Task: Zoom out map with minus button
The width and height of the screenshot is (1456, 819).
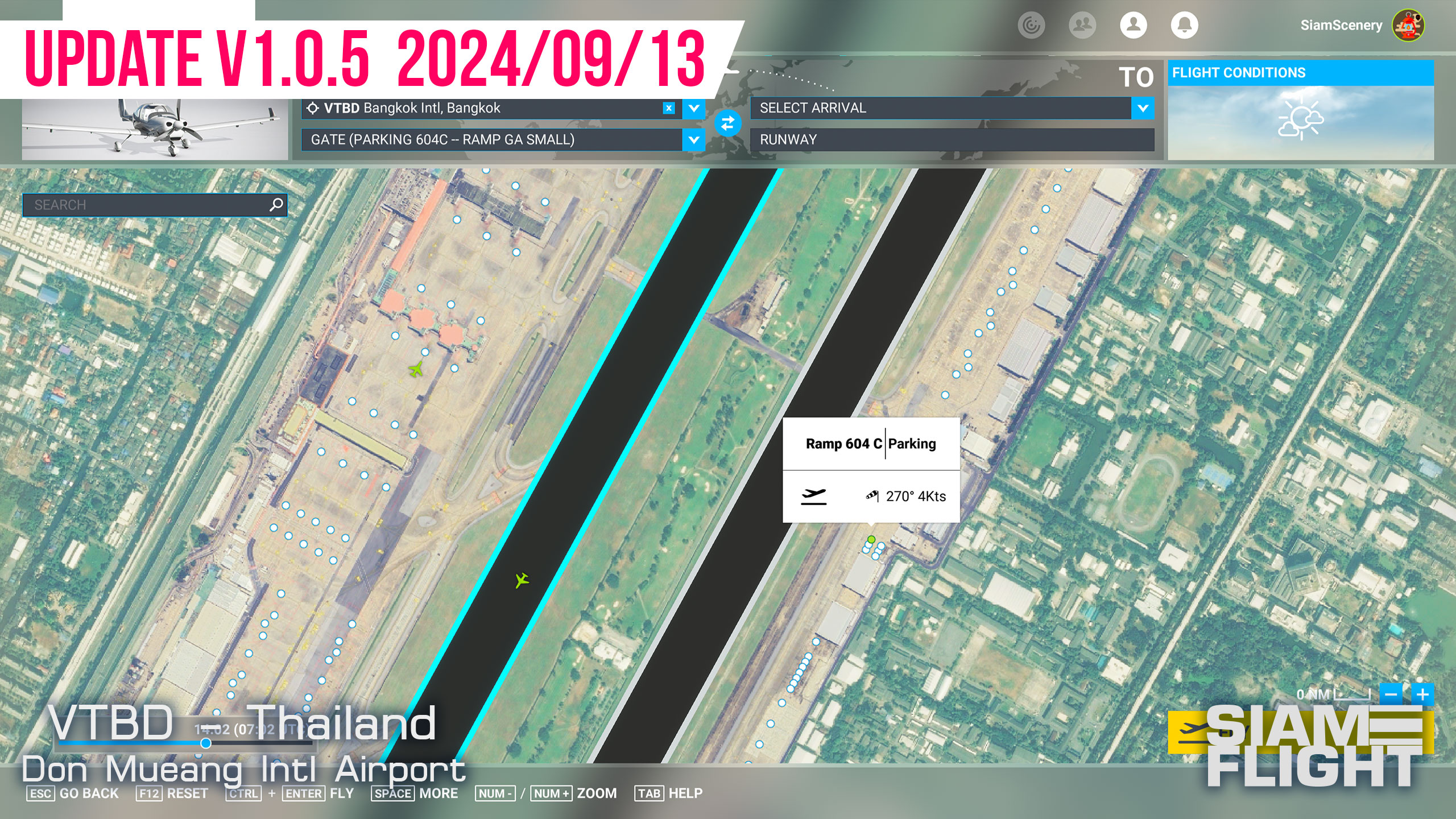Action: point(1391,694)
